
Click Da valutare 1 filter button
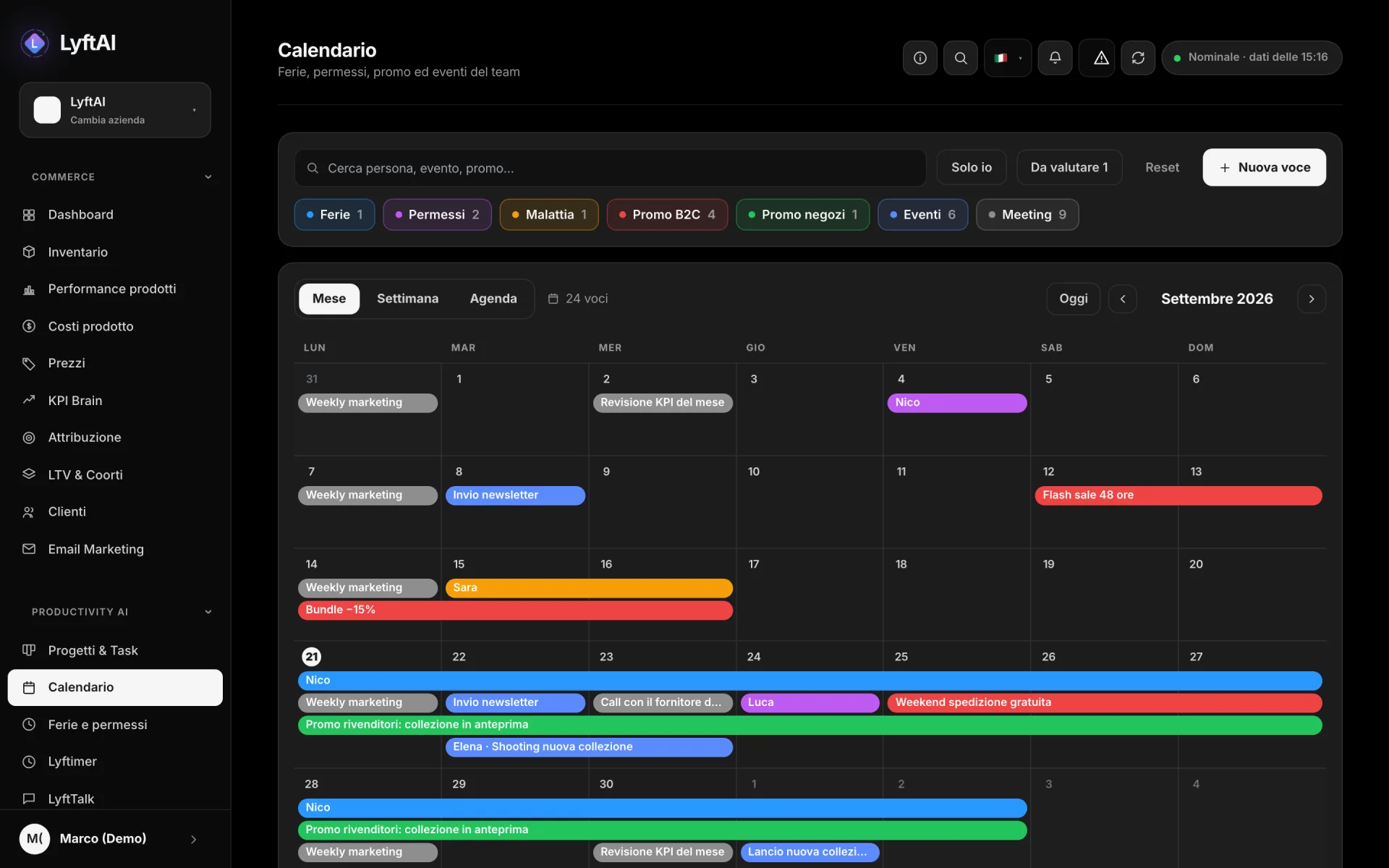click(1069, 168)
